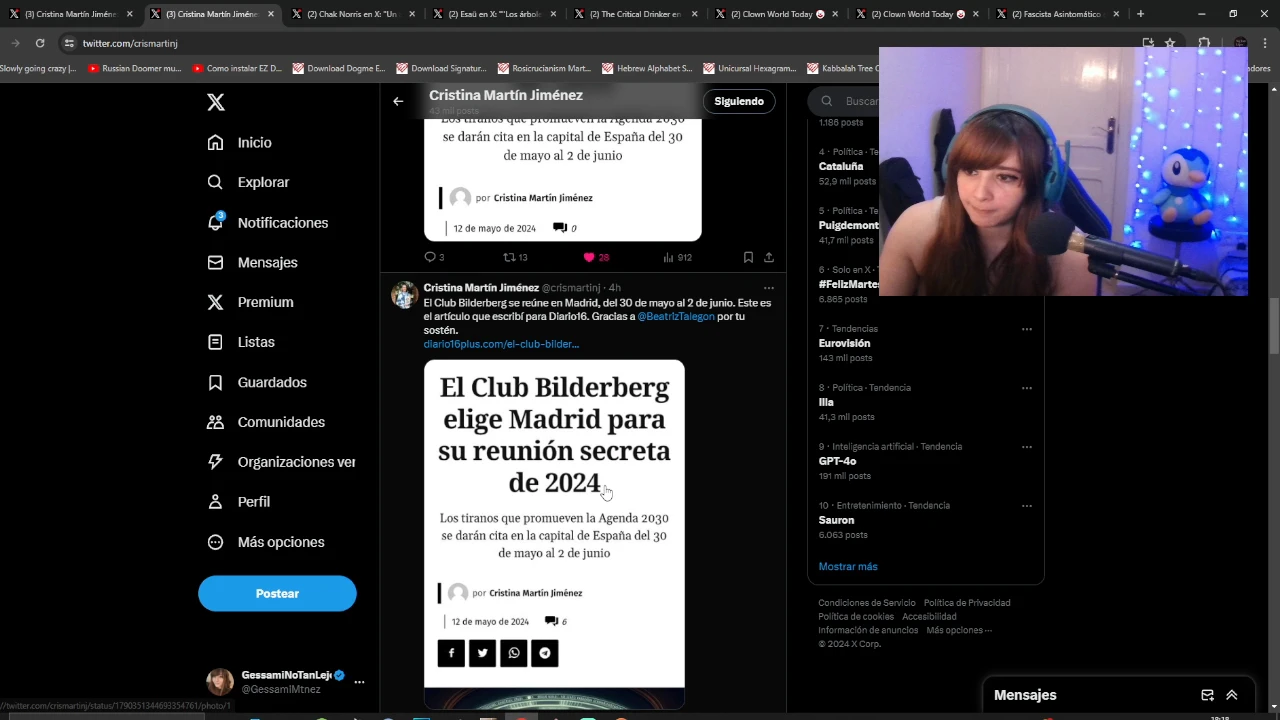Open Organizaciones verificadas
The image size is (1280, 720).
pyautogui.click(x=281, y=462)
